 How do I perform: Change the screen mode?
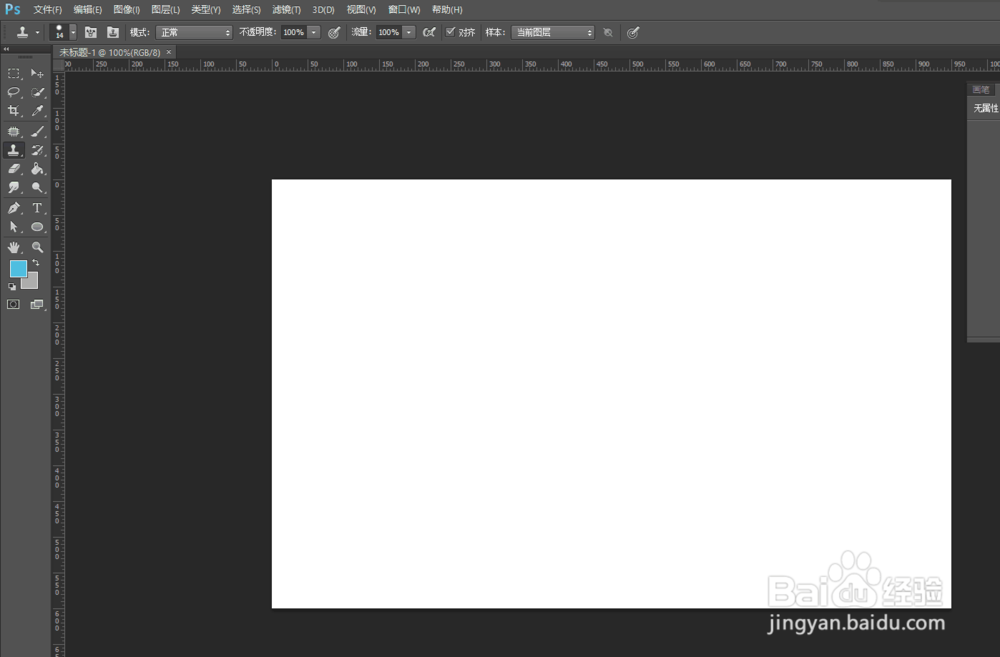coord(37,304)
